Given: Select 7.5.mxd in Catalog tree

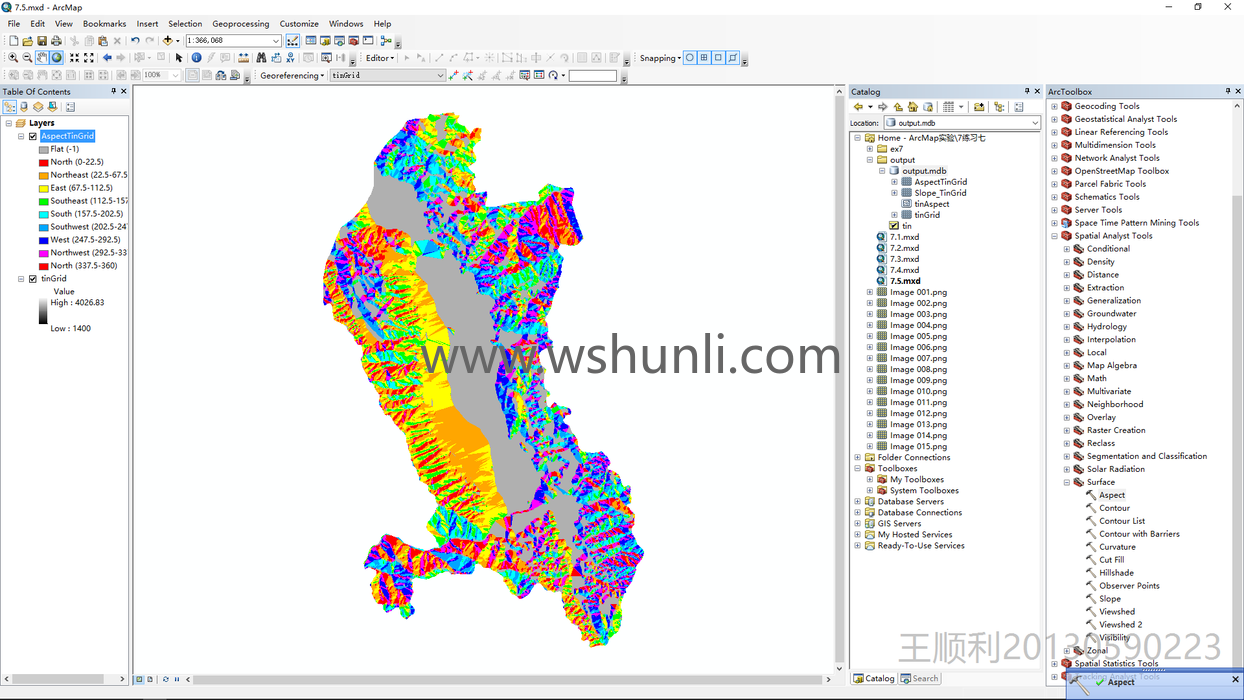Looking at the screenshot, I should (905, 281).
